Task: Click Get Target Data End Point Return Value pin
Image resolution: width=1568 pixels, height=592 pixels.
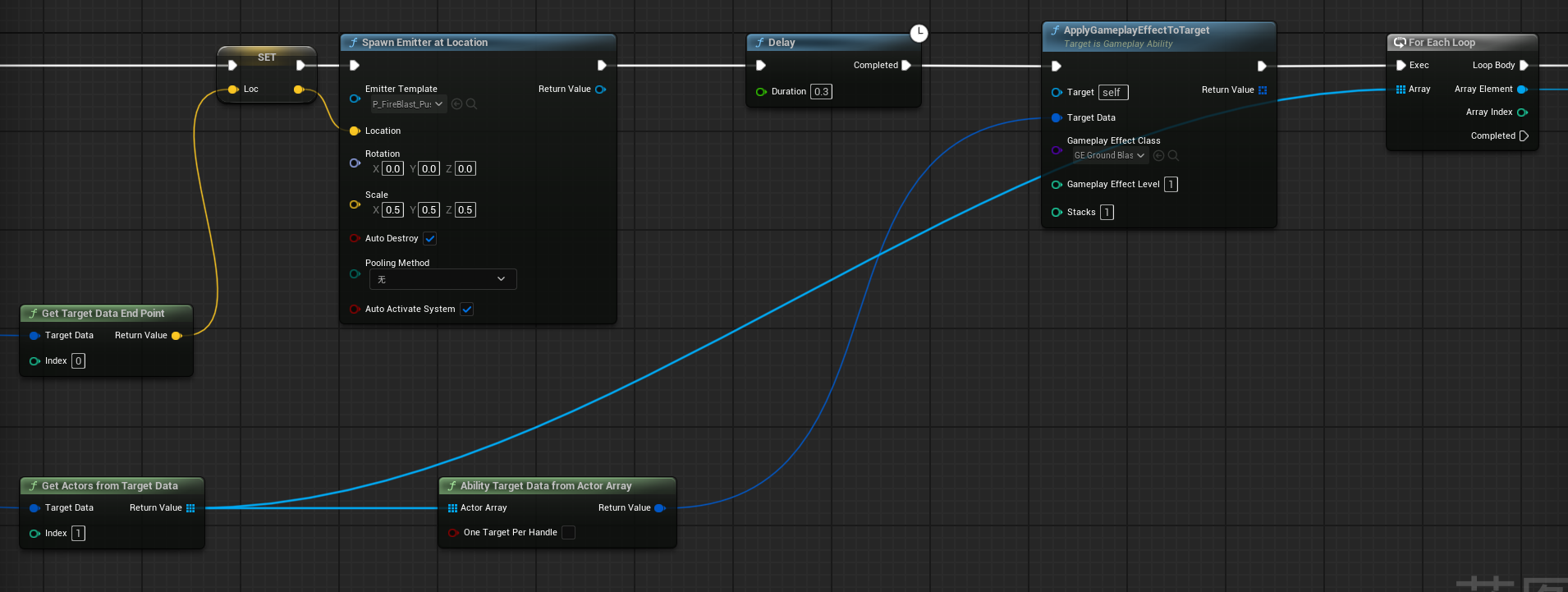Action: (x=177, y=335)
